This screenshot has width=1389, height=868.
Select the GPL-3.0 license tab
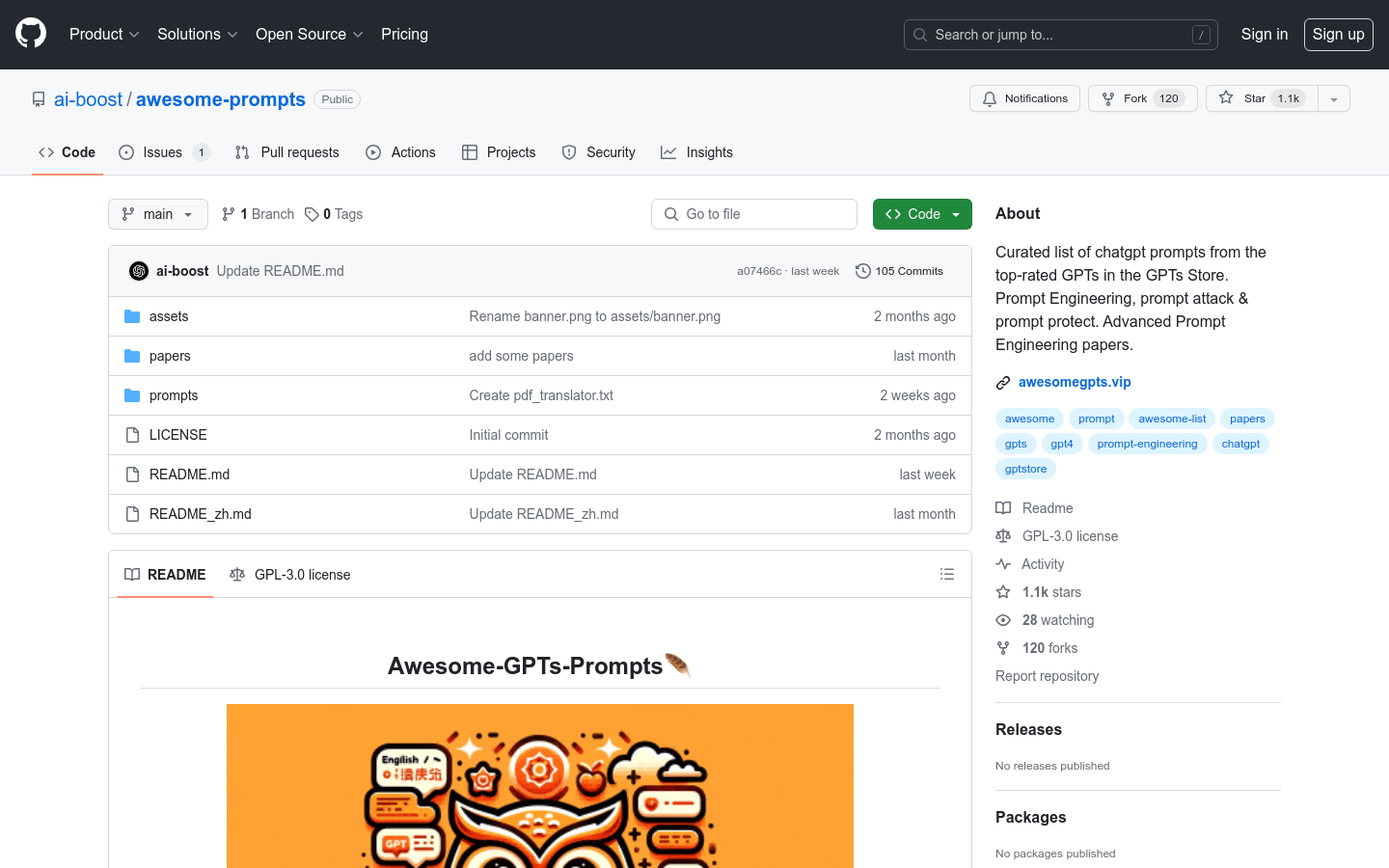(290, 575)
